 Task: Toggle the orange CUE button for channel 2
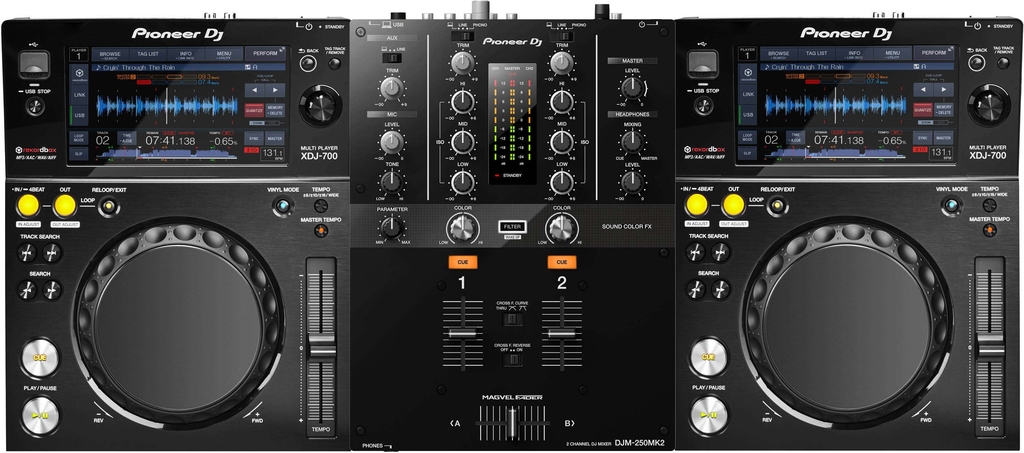(562, 262)
